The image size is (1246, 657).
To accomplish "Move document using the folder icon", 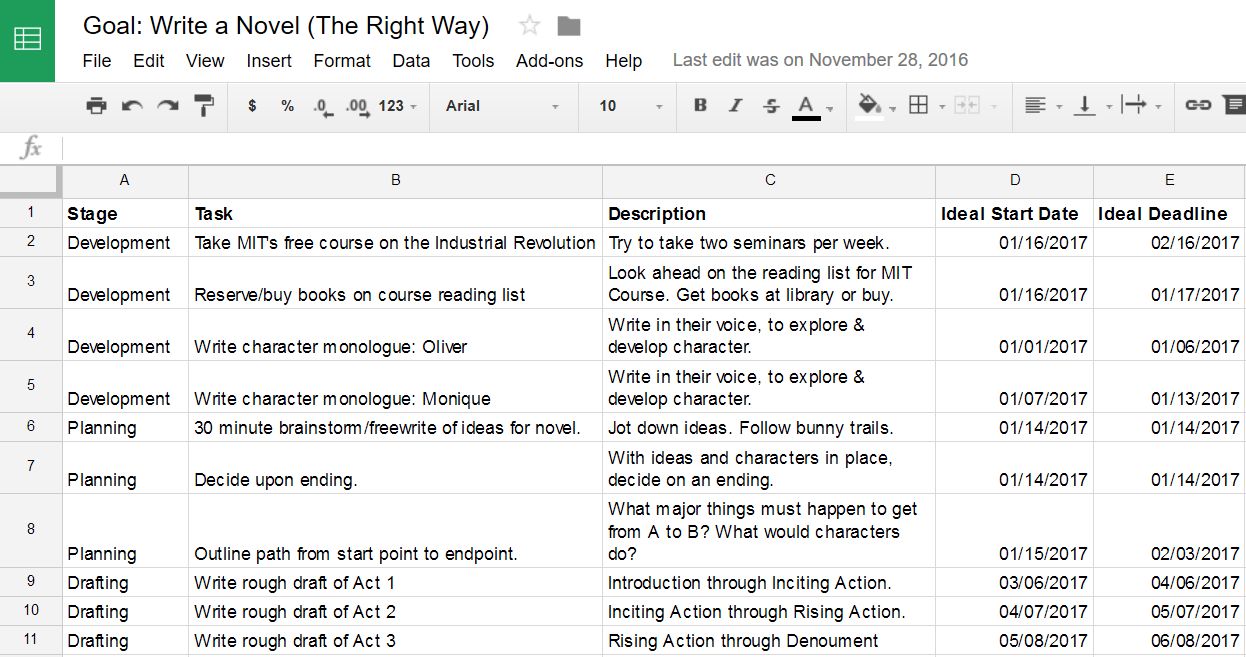I will coord(569,26).
